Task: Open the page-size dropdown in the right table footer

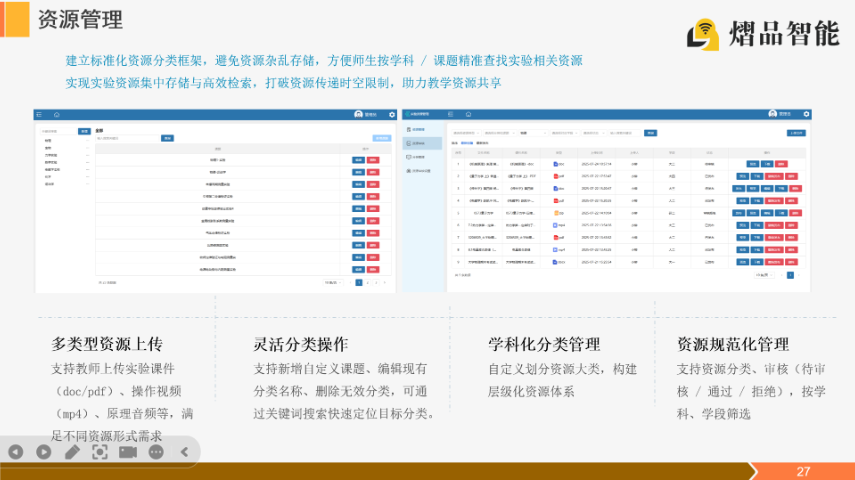Action: 765,274
